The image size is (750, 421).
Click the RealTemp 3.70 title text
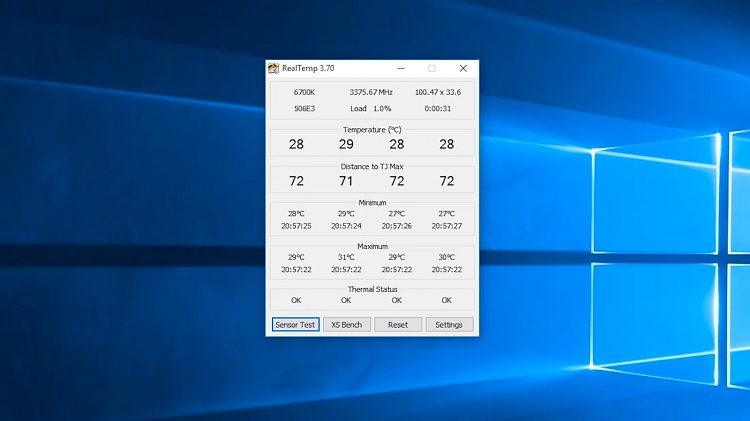pos(308,68)
